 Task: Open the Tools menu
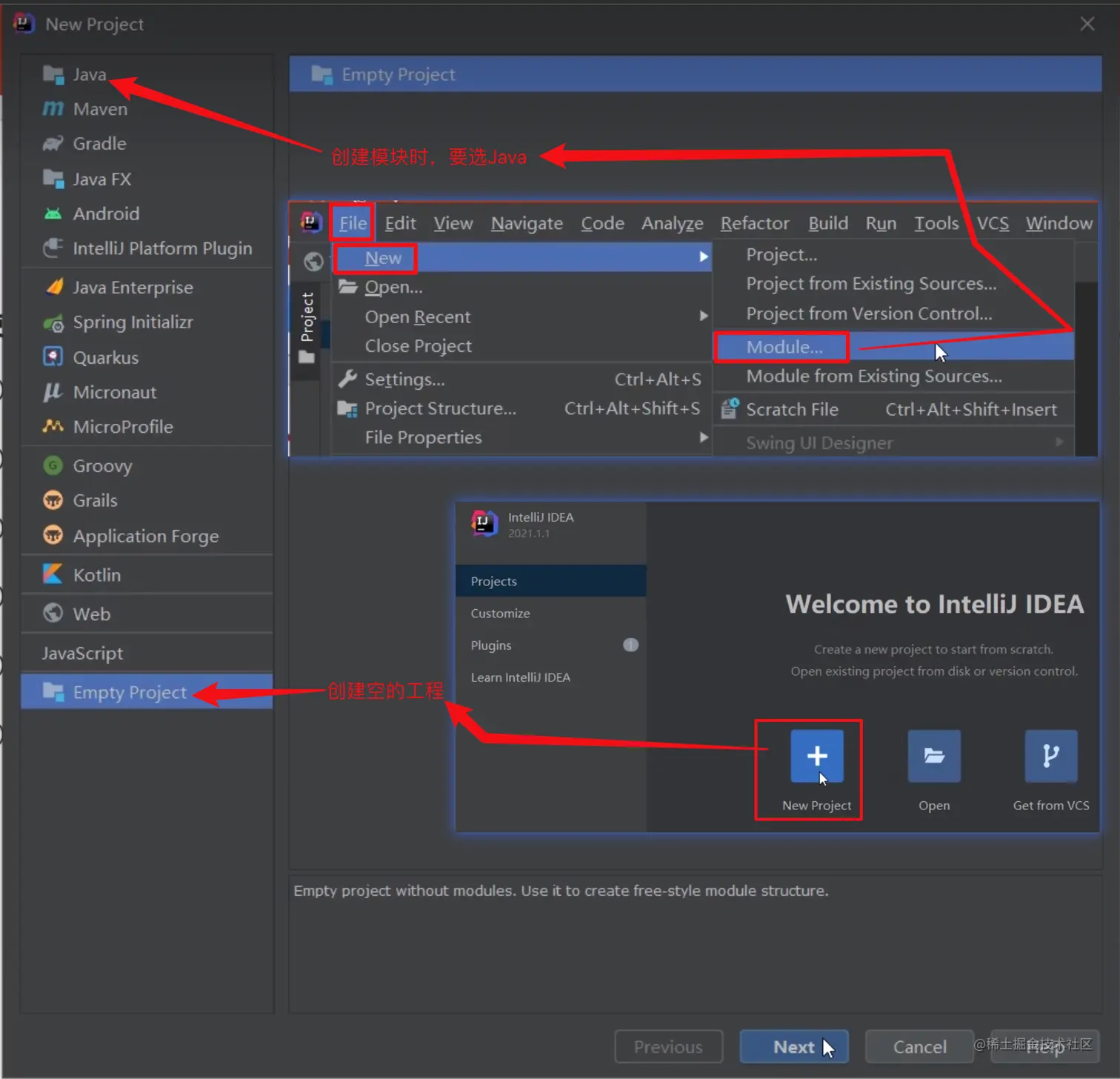click(936, 223)
